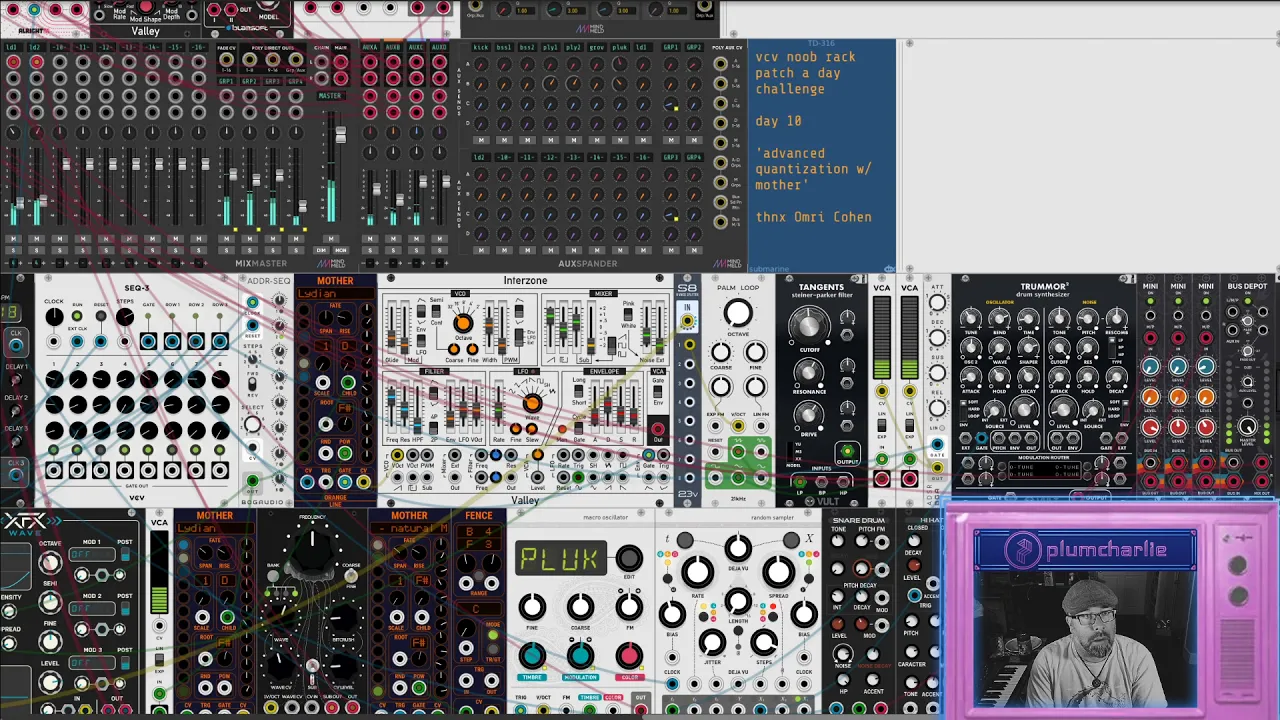Screen dimensions: 1280x720
Task: Toggle the Long/Short envelope switch on Interzone
Action: 580,392
